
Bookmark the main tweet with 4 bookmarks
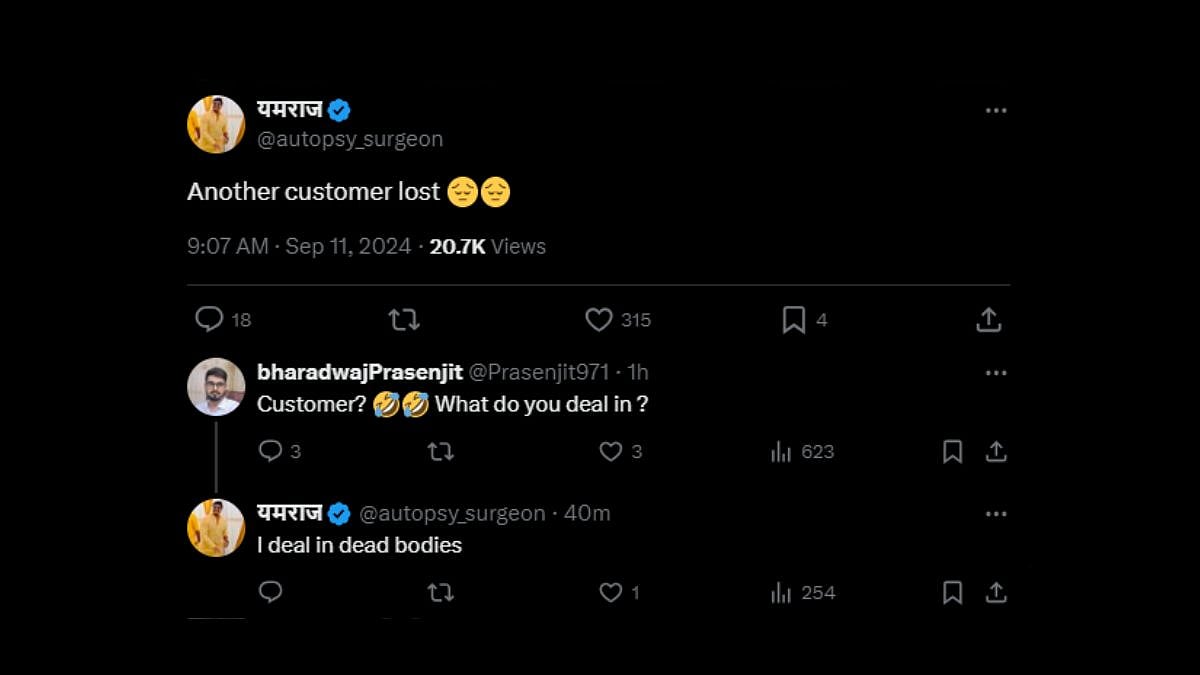coord(794,319)
